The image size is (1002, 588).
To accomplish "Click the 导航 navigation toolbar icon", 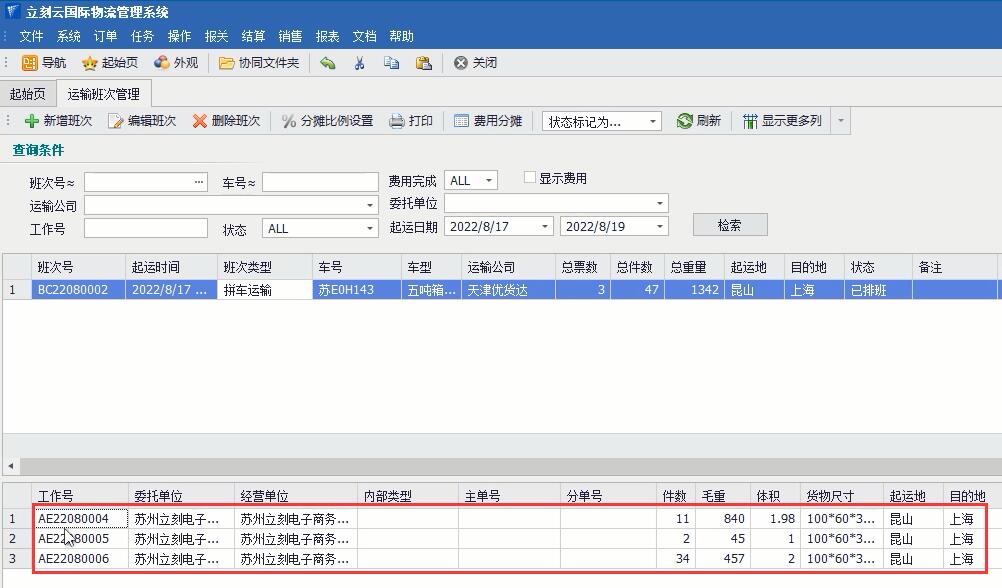I will [x=30, y=63].
